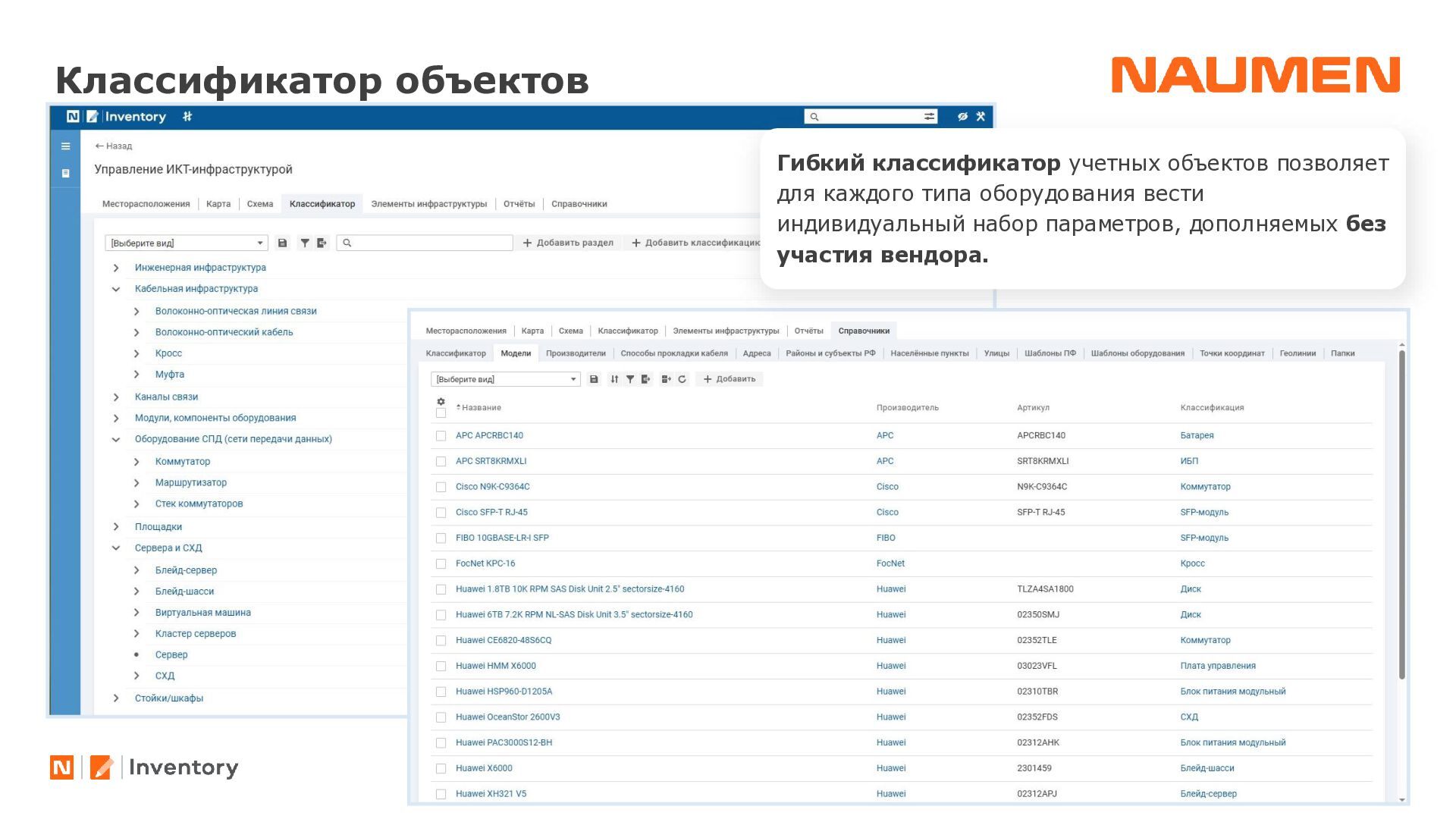The image size is (1456, 819).
Task: Click the sort icon in models toolbar
Action: 614,379
